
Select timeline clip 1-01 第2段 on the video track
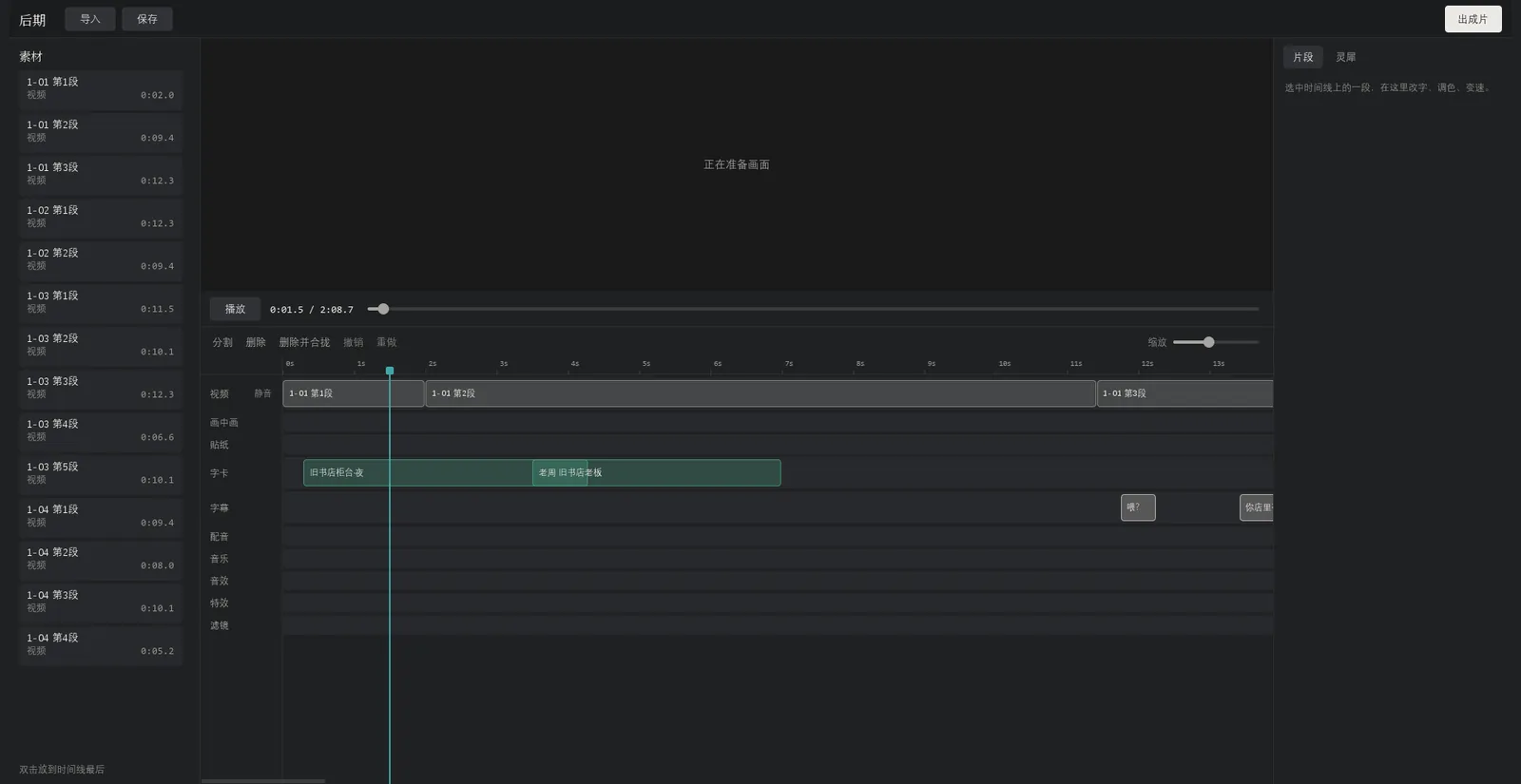click(x=760, y=393)
